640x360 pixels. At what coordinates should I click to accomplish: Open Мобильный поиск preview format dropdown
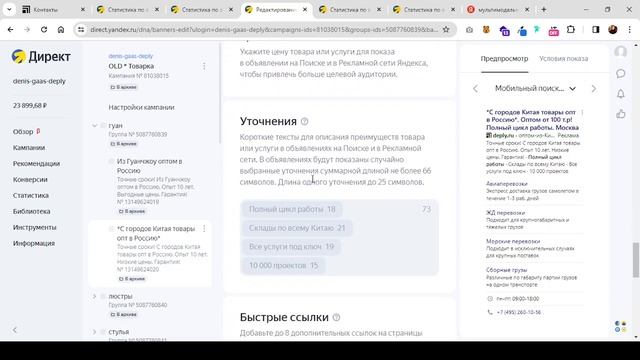[x=535, y=89]
